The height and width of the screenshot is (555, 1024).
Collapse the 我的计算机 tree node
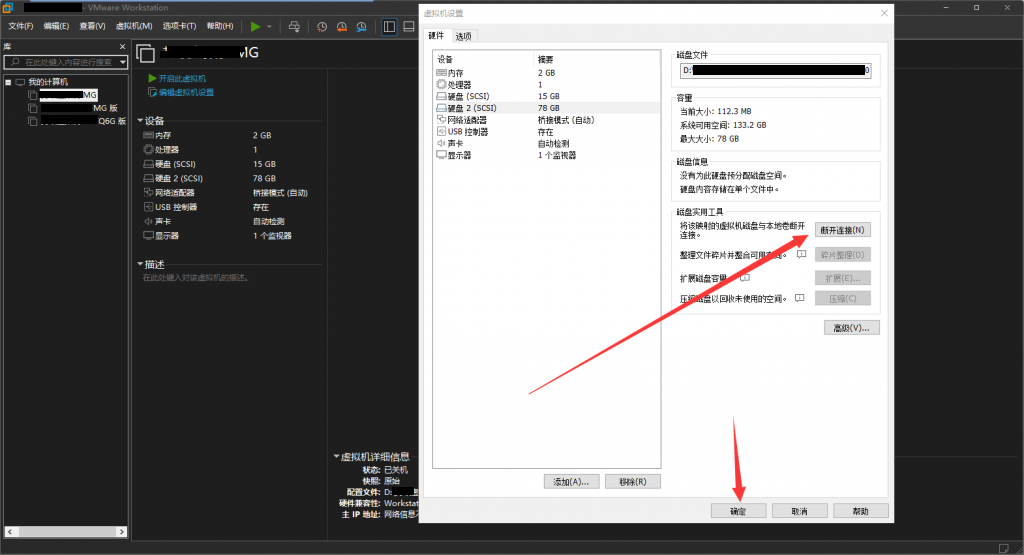[x=8, y=82]
